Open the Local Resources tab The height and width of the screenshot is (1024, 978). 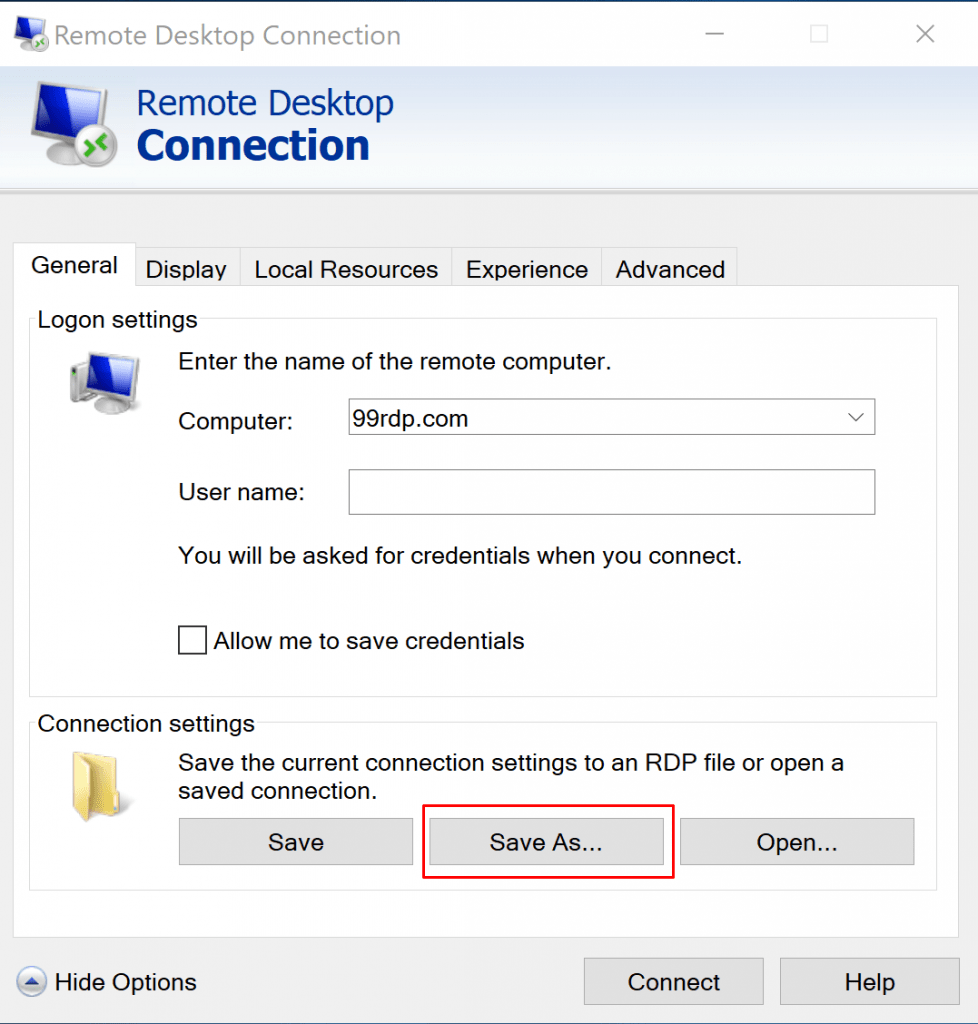[x=346, y=269]
